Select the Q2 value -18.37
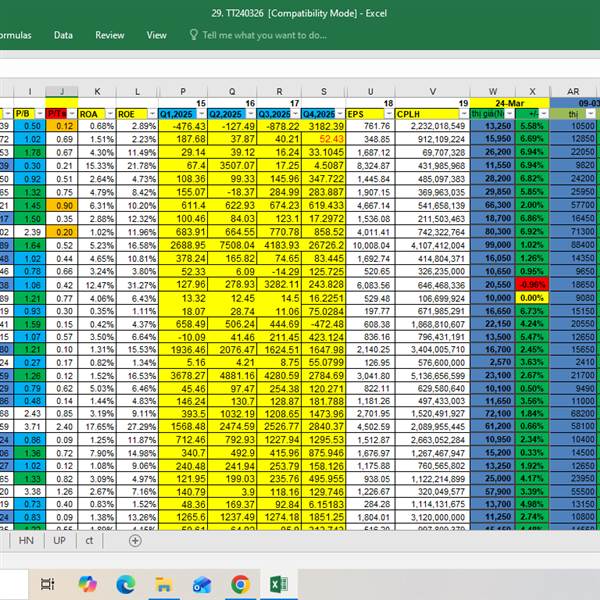Viewport: 600px width, 600px height. pyautogui.click(x=232, y=192)
